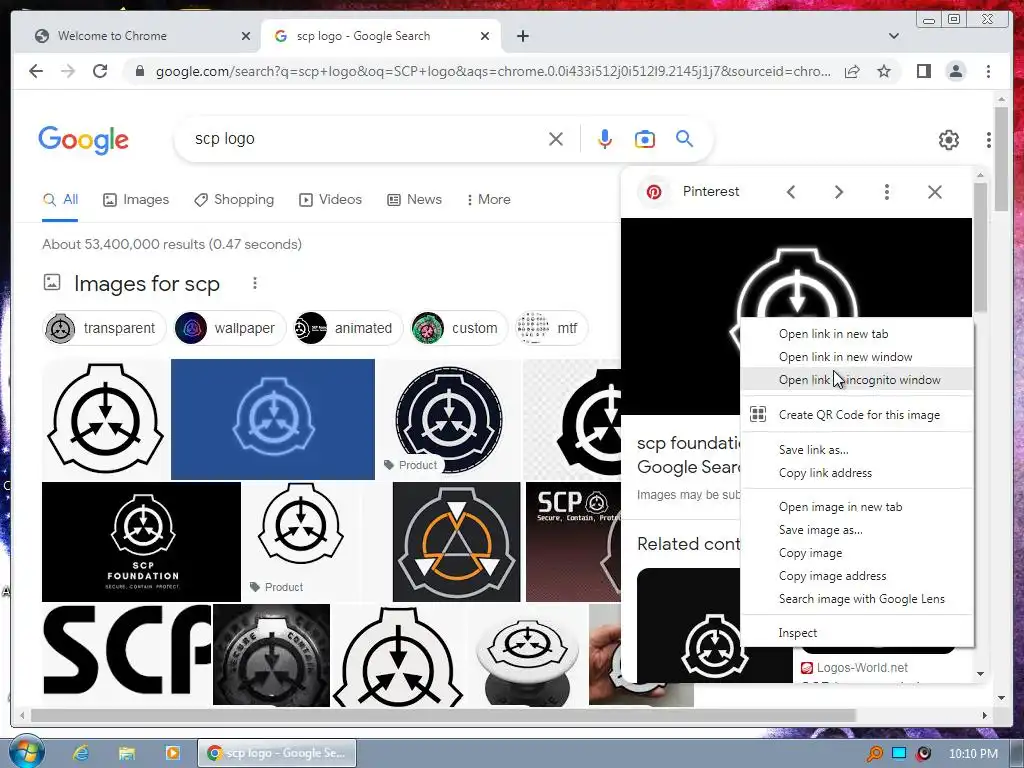Select the All results tab
This screenshot has width=1024, height=768.
(x=60, y=199)
